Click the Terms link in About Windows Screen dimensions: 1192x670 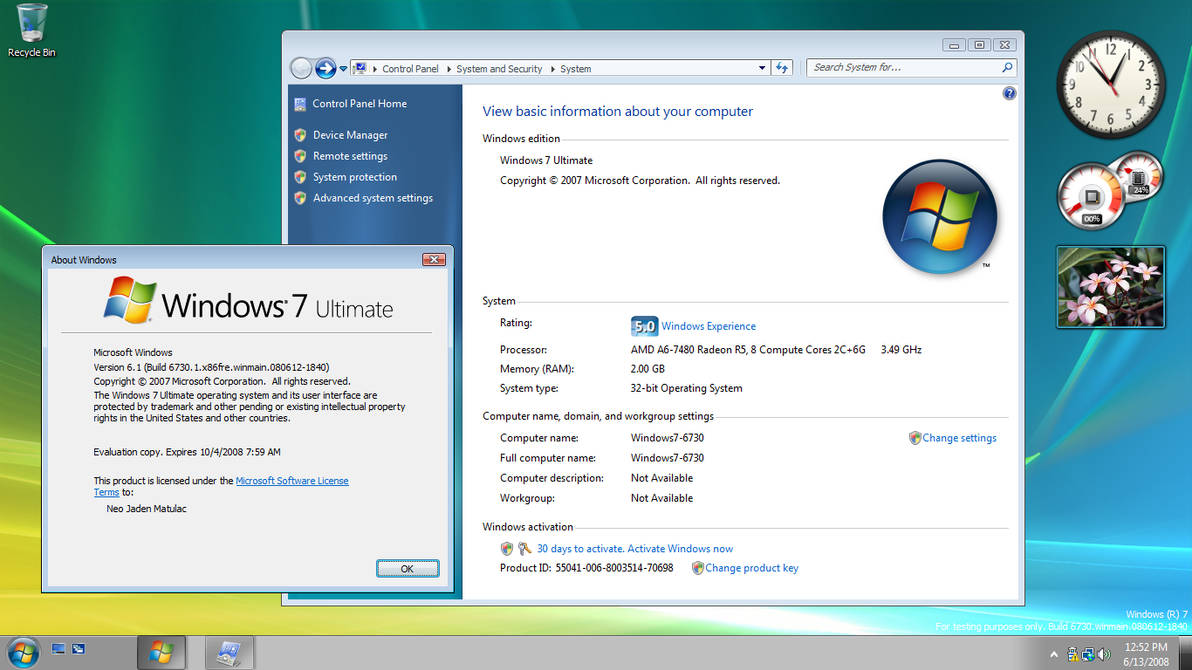point(106,492)
